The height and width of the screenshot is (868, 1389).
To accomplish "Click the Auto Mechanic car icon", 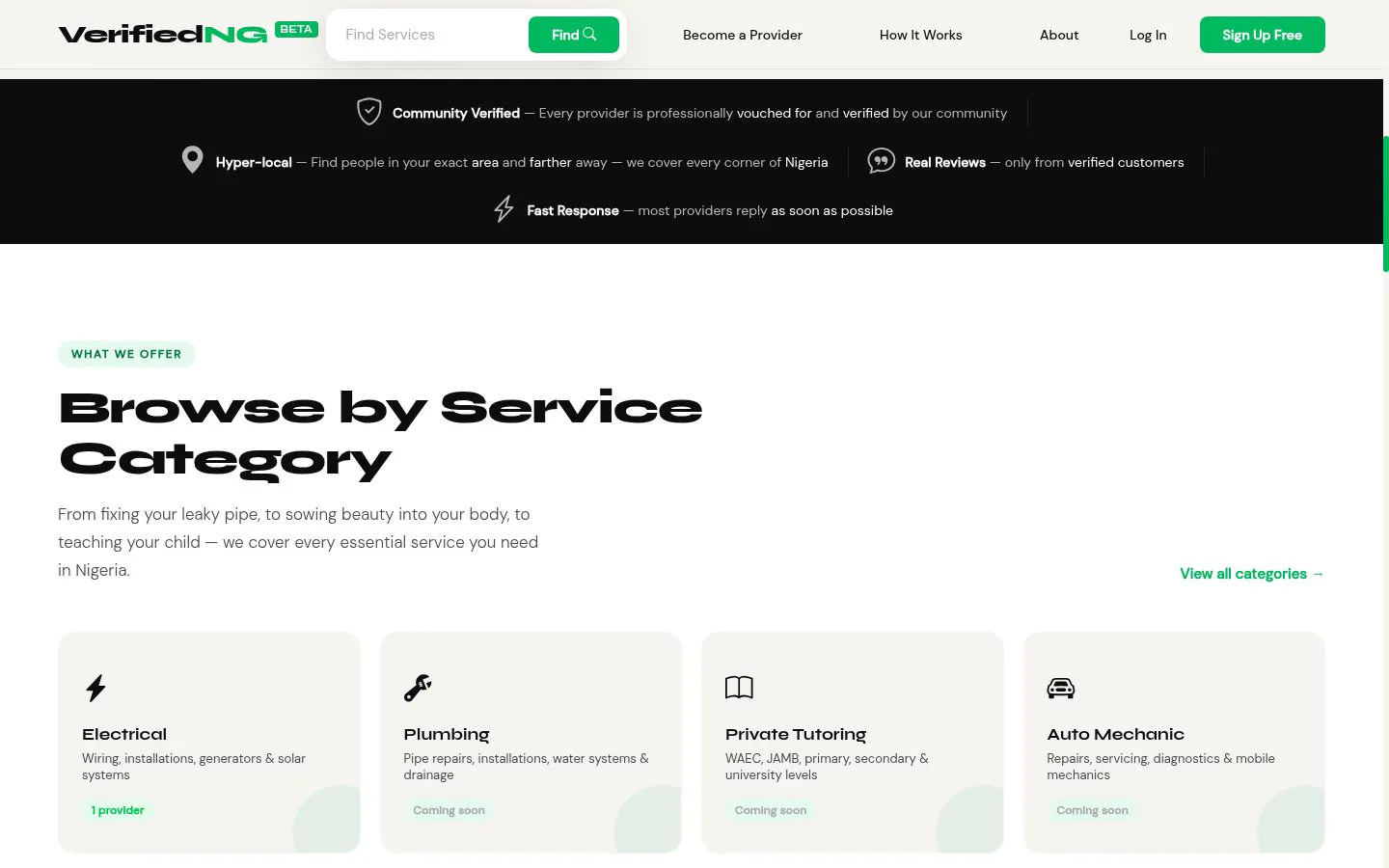I will tap(1061, 688).
